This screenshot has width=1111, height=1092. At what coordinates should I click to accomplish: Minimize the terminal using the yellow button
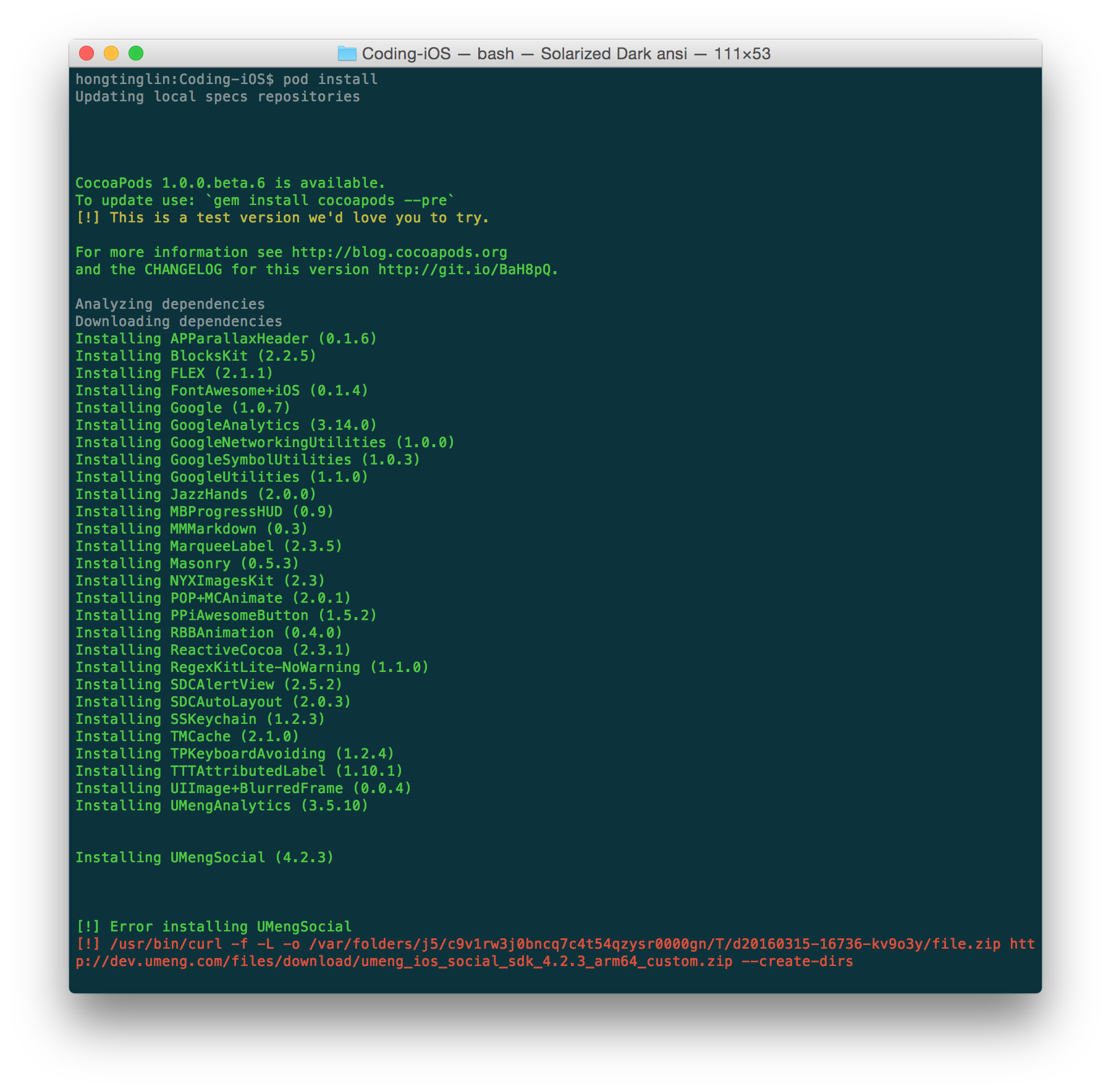111,54
